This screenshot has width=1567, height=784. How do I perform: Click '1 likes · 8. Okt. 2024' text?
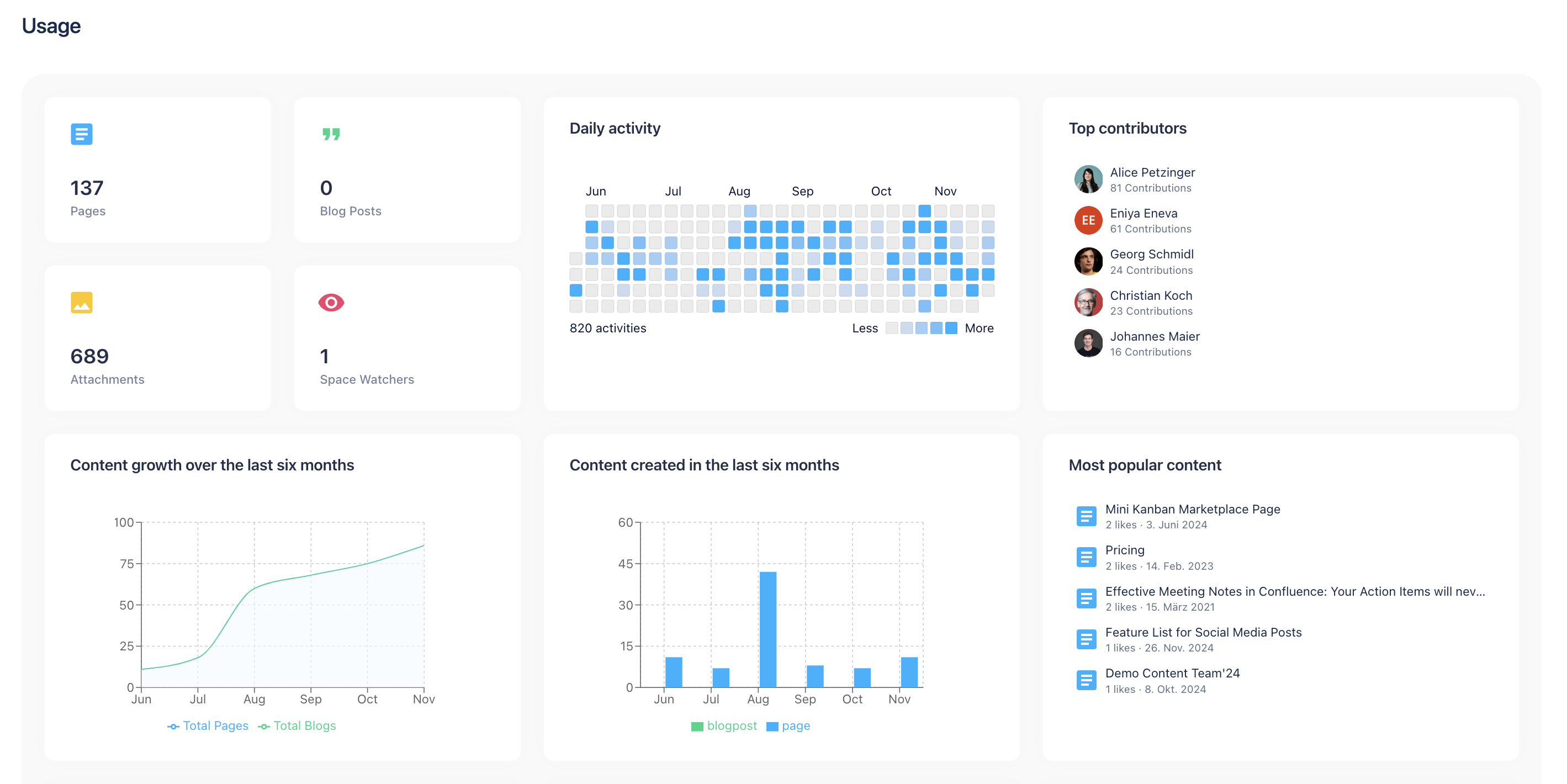point(1155,689)
